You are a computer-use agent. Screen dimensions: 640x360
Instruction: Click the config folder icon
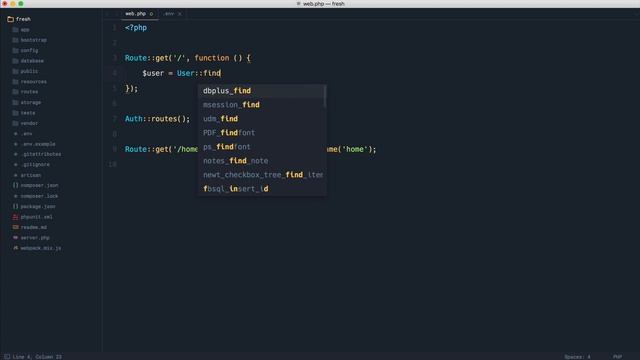pos(16,51)
